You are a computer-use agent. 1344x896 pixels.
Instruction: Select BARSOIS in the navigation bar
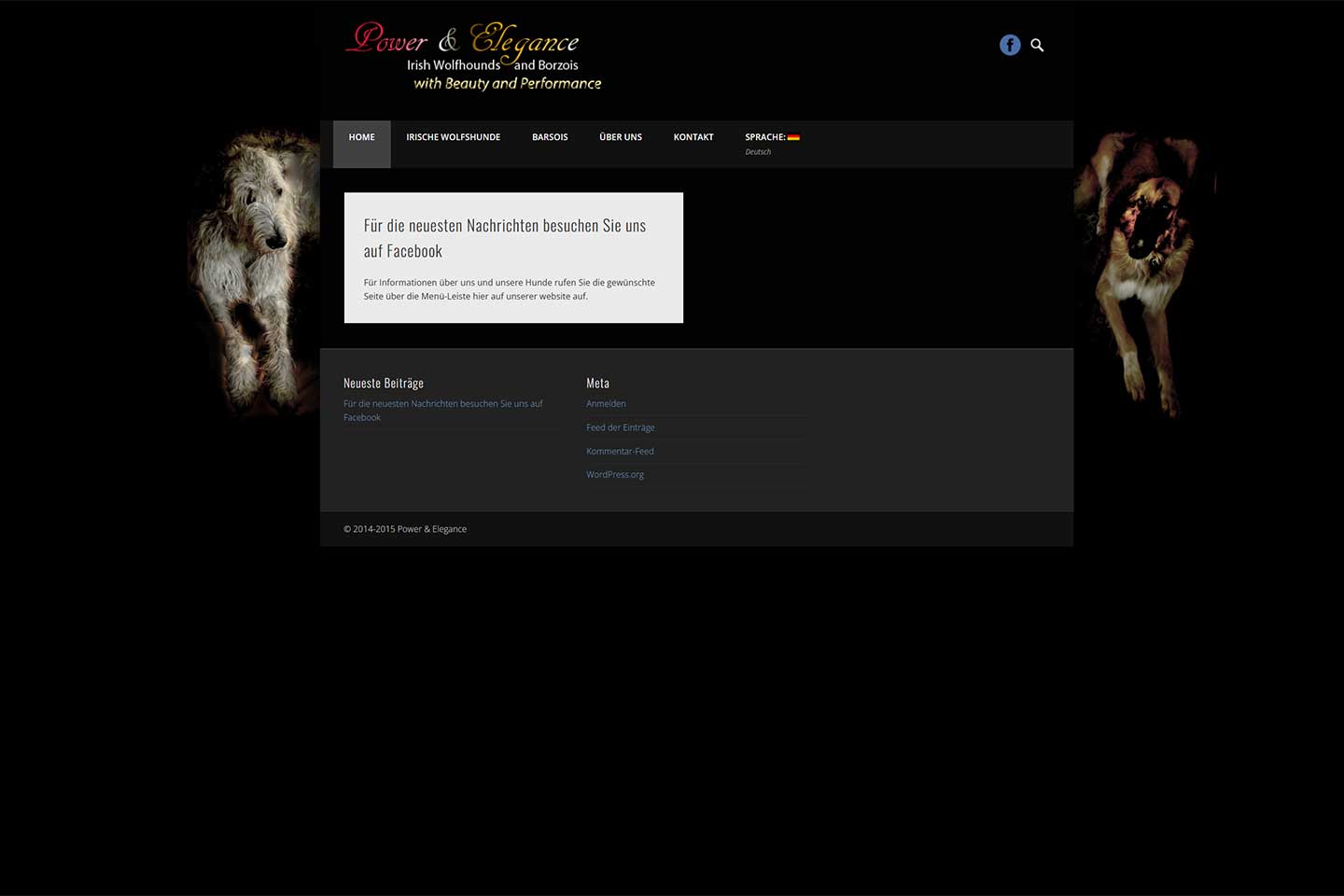(x=550, y=137)
